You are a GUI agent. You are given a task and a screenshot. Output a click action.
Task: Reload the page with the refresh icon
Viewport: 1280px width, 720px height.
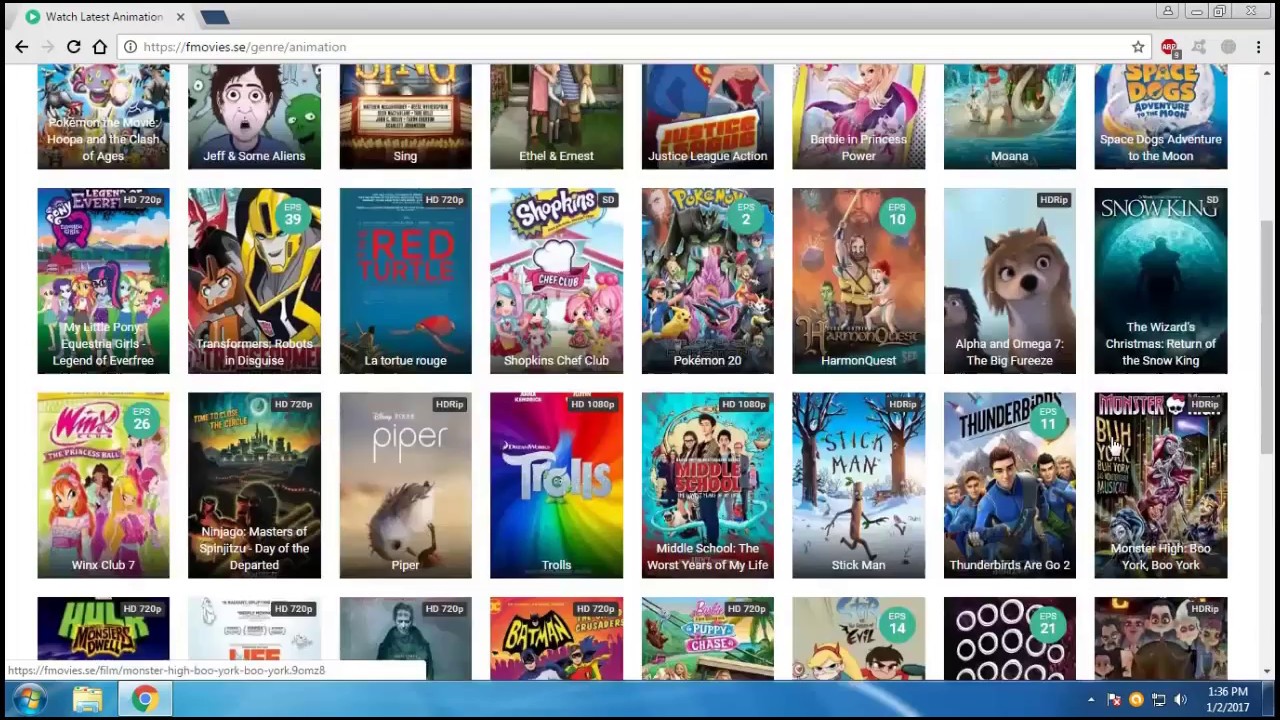tap(73, 47)
